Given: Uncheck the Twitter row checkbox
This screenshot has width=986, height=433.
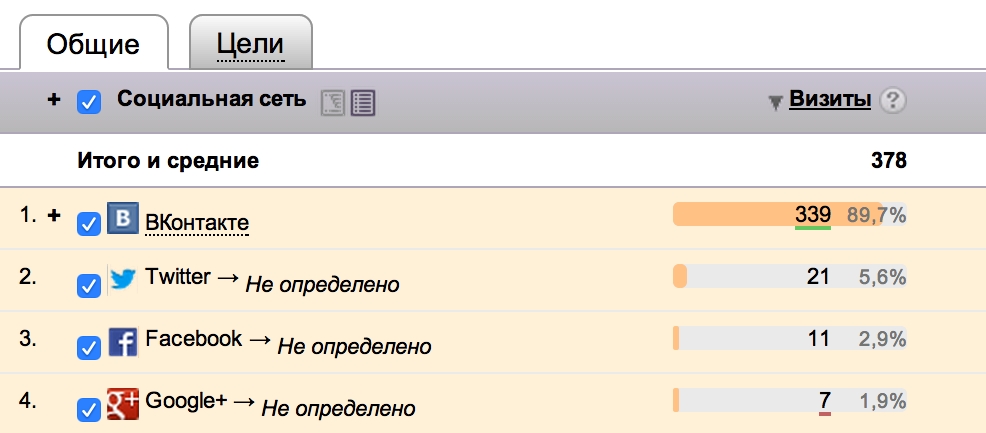Looking at the screenshot, I should (89, 286).
